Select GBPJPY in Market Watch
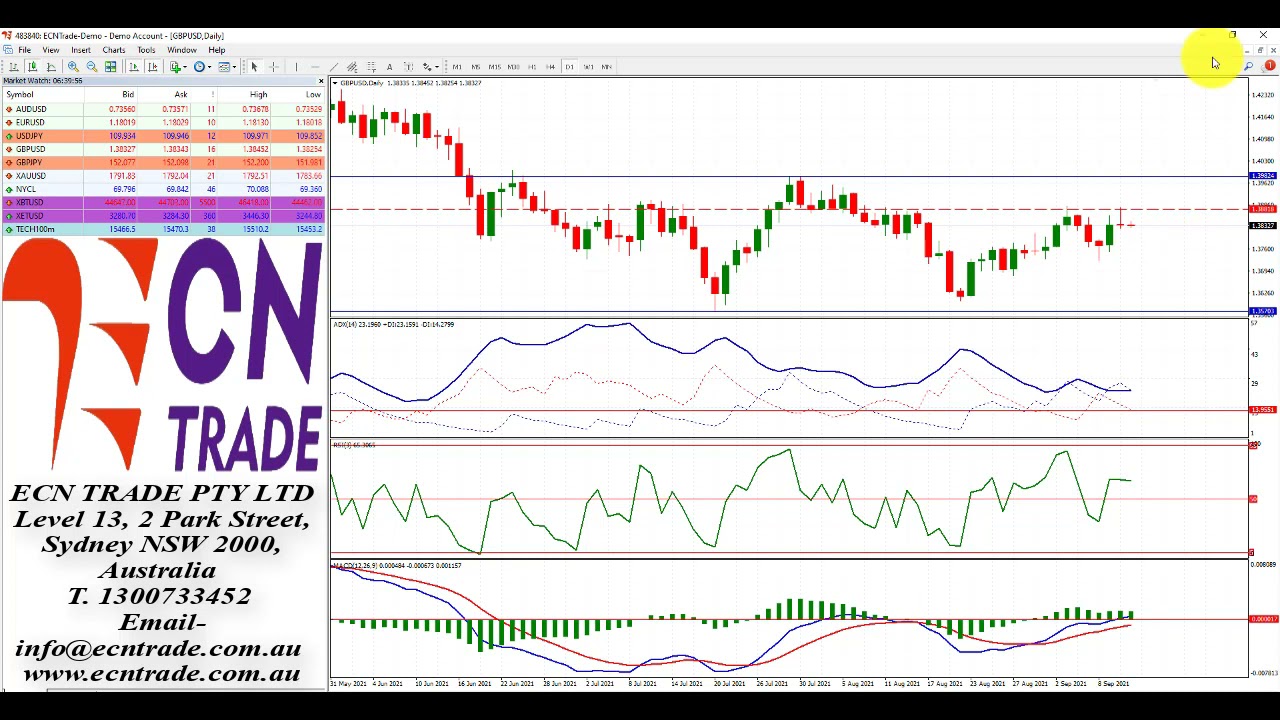Viewport: 1280px width, 720px height. (x=163, y=162)
